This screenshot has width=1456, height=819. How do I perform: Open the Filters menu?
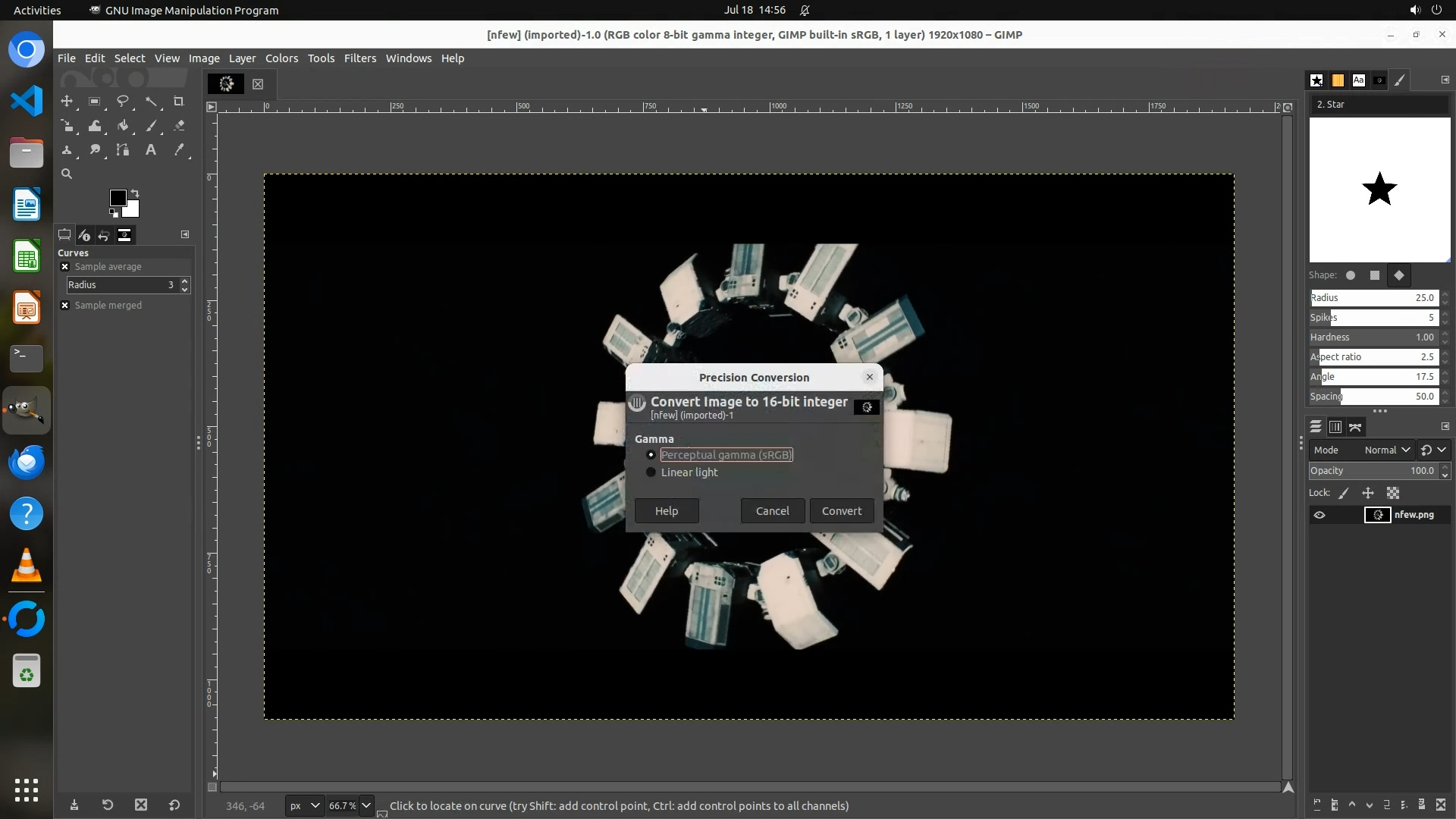tap(359, 58)
